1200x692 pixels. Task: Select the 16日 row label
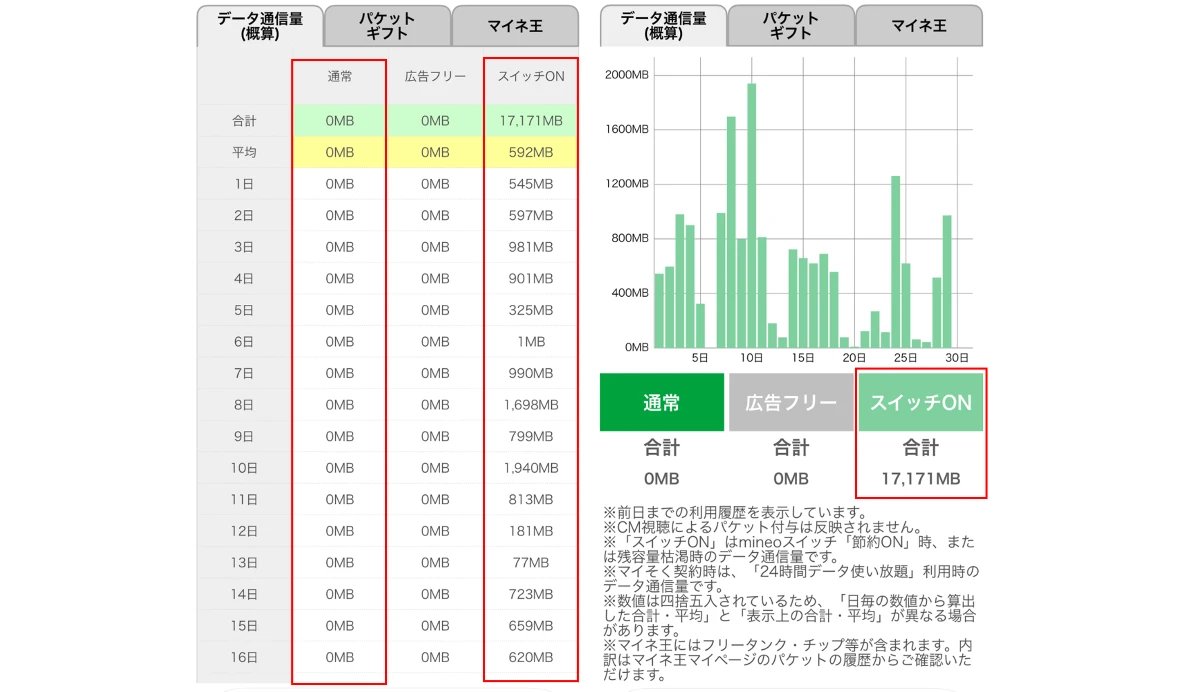[x=244, y=657]
